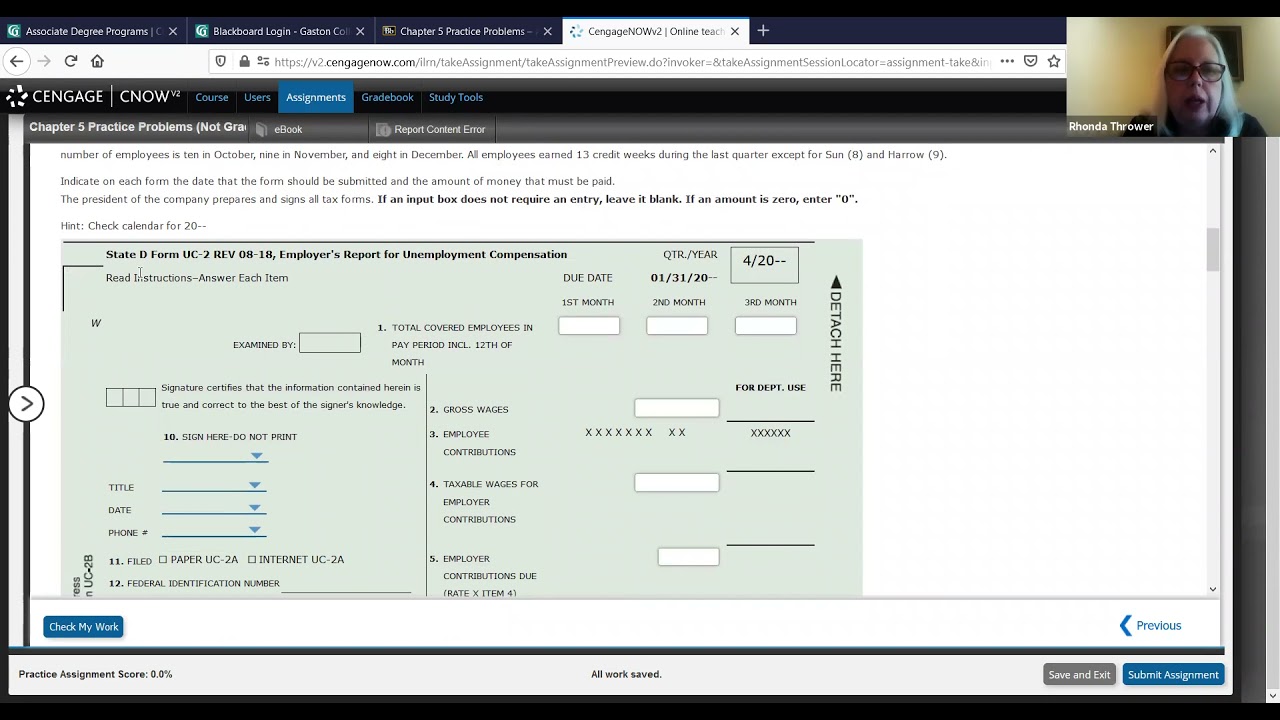Switch to the Associate Degree Programs tab
The image size is (1280, 720).
[93, 31]
